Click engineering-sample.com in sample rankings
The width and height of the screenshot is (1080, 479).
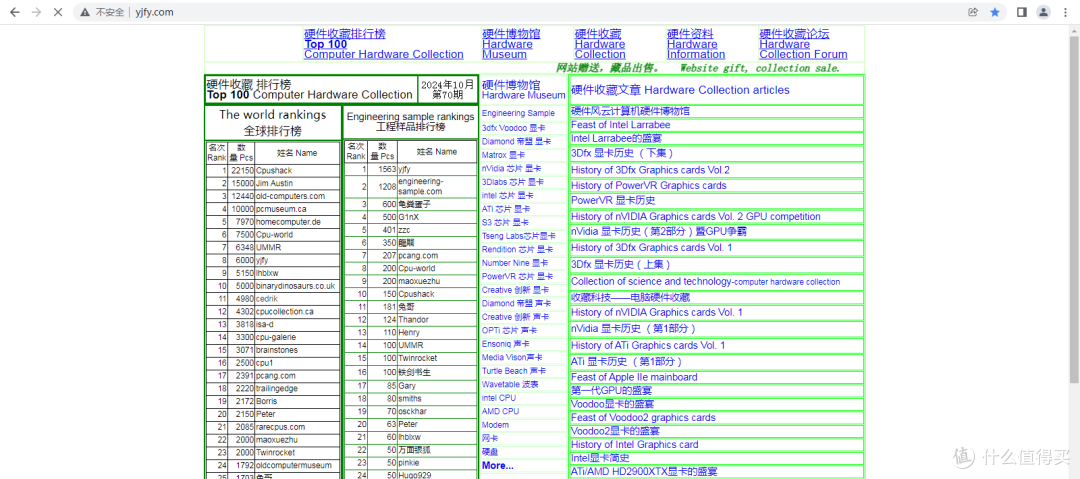click(420, 186)
